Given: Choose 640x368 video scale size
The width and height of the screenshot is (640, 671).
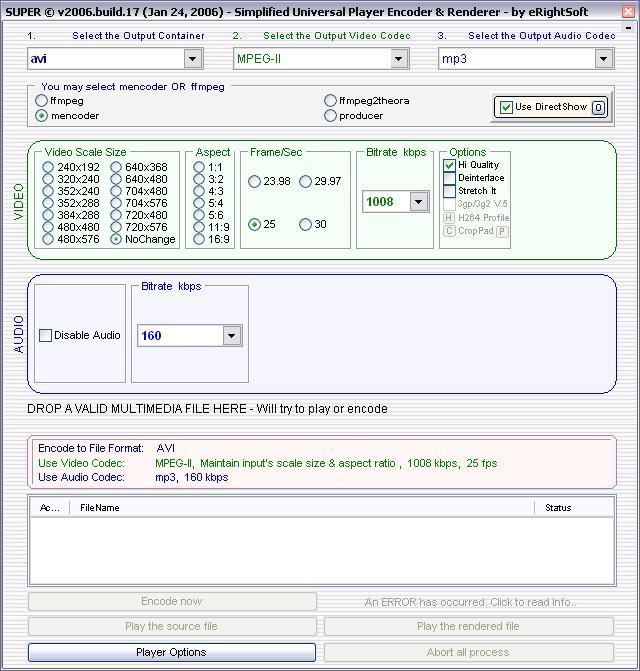Looking at the screenshot, I should pyautogui.click(x=116, y=167).
